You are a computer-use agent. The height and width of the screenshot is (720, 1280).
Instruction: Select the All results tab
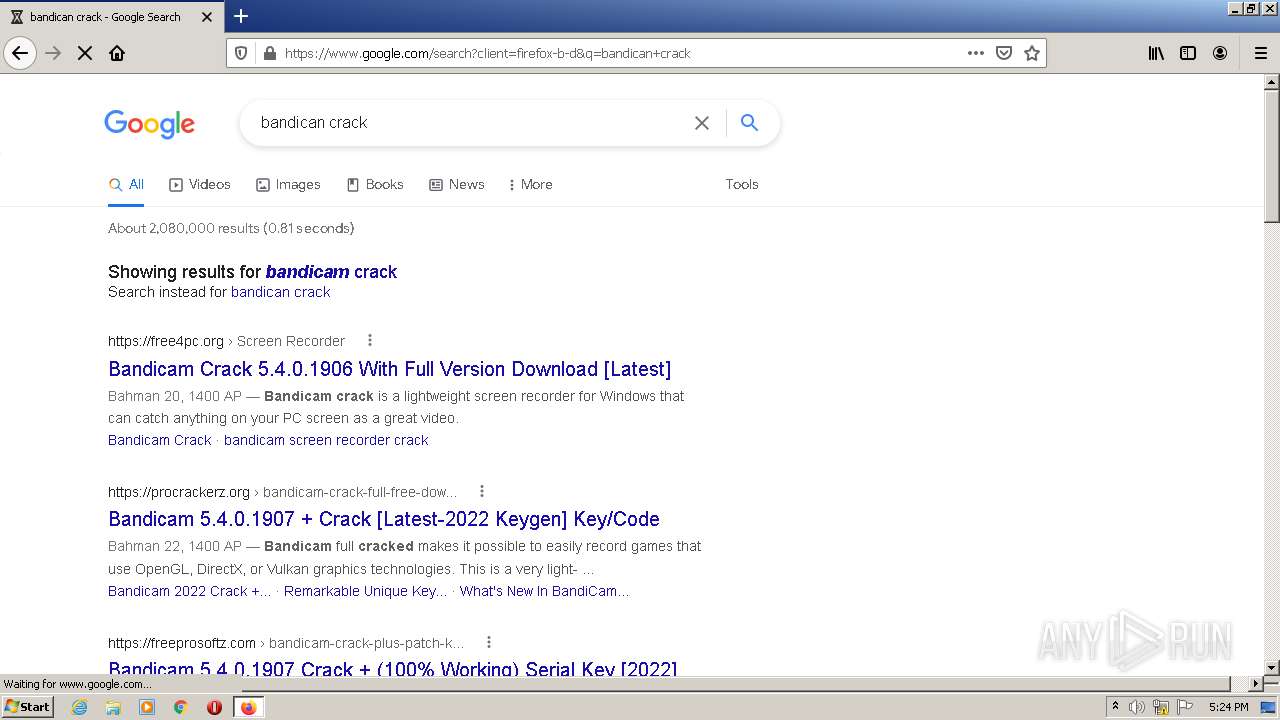click(126, 184)
